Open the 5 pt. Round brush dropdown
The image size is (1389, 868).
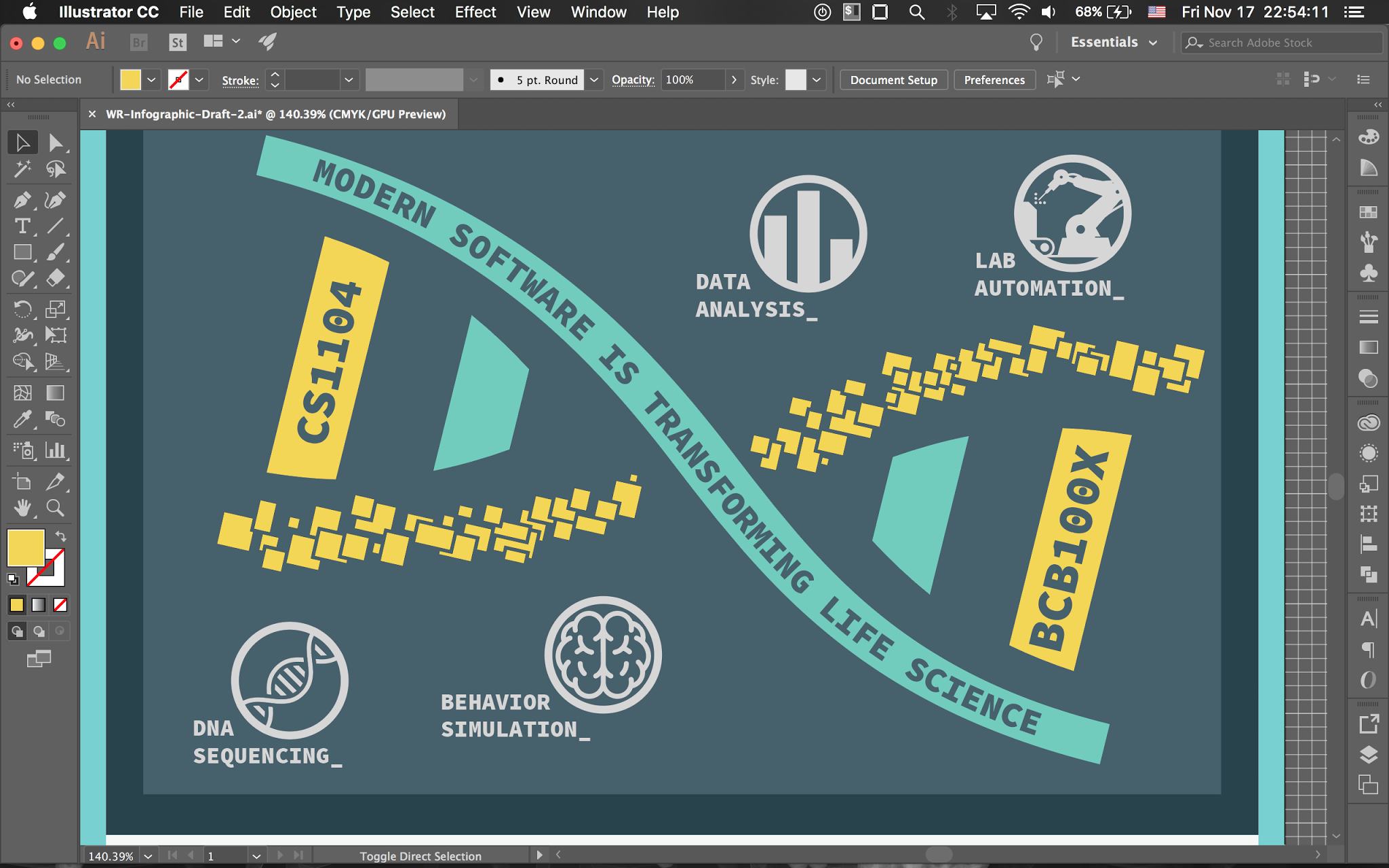(x=594, y=80)
